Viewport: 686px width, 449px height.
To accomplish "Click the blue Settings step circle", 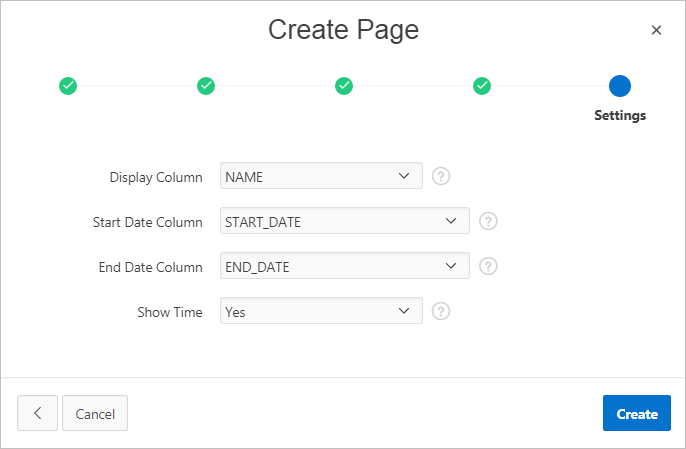I will [x=620, y=86].
